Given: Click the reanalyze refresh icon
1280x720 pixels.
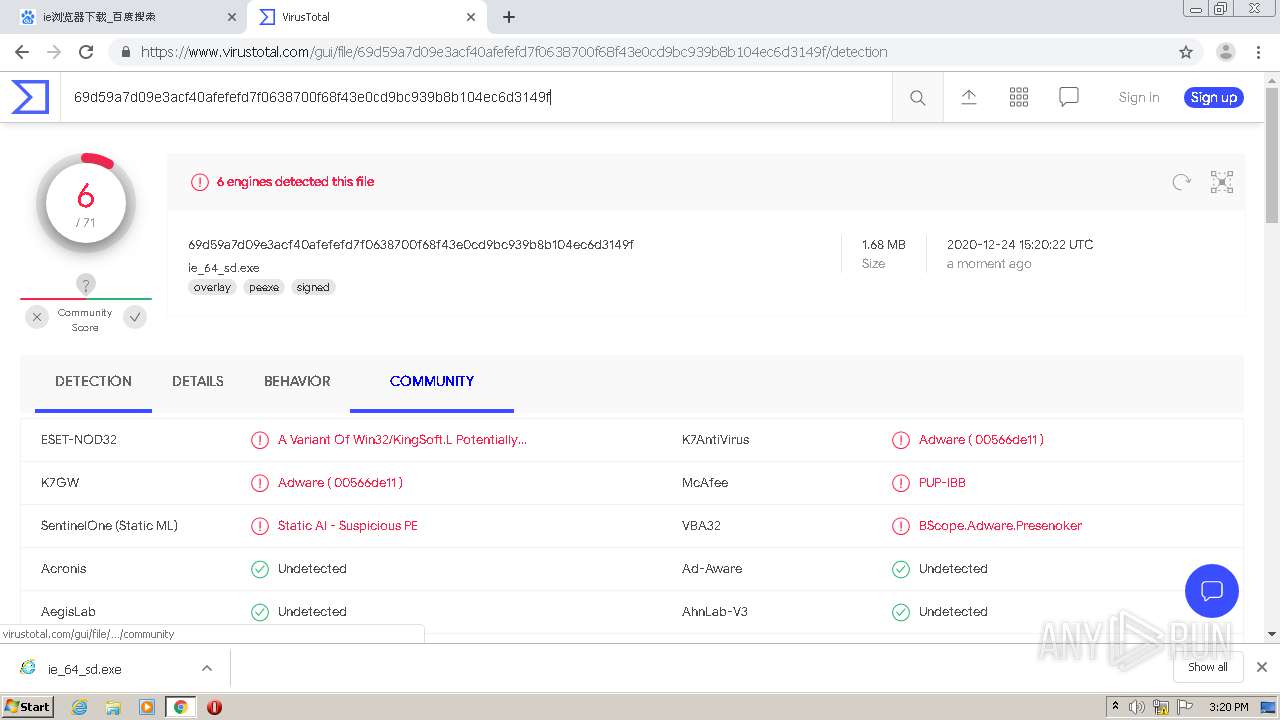Looking at the screenshot, I should coord(1181,182).
